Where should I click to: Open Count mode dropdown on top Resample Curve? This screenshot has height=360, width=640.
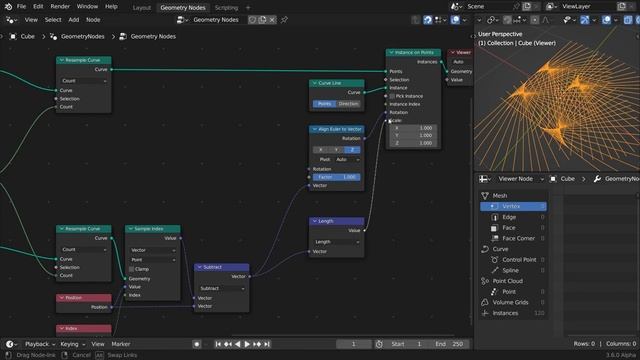[x=84, y=81]
